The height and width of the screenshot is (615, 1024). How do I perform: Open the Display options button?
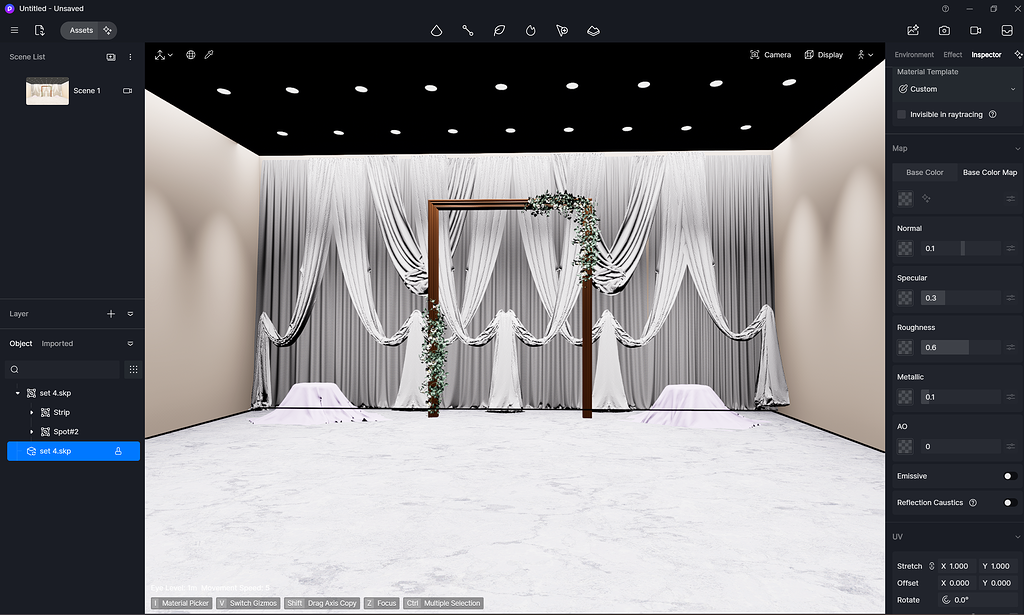coord(824,55)
